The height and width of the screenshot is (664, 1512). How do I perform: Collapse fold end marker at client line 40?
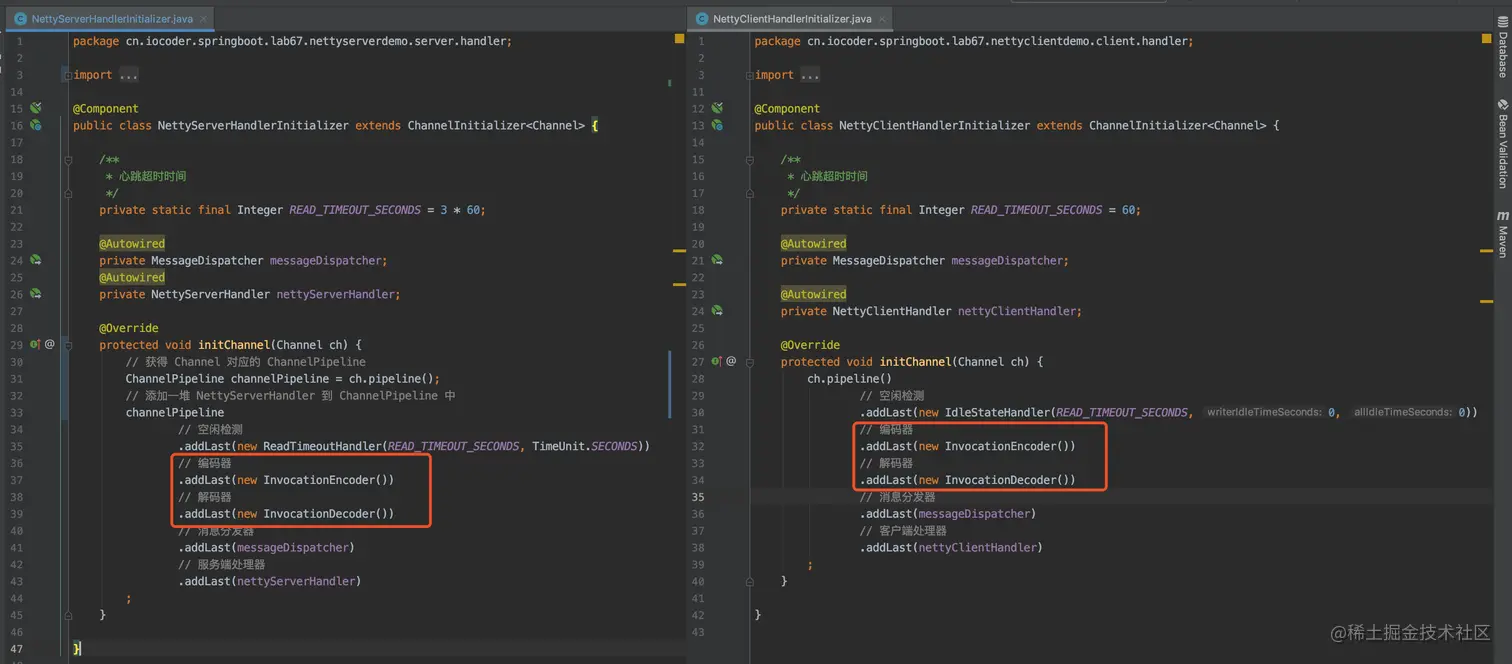[749, 580]
